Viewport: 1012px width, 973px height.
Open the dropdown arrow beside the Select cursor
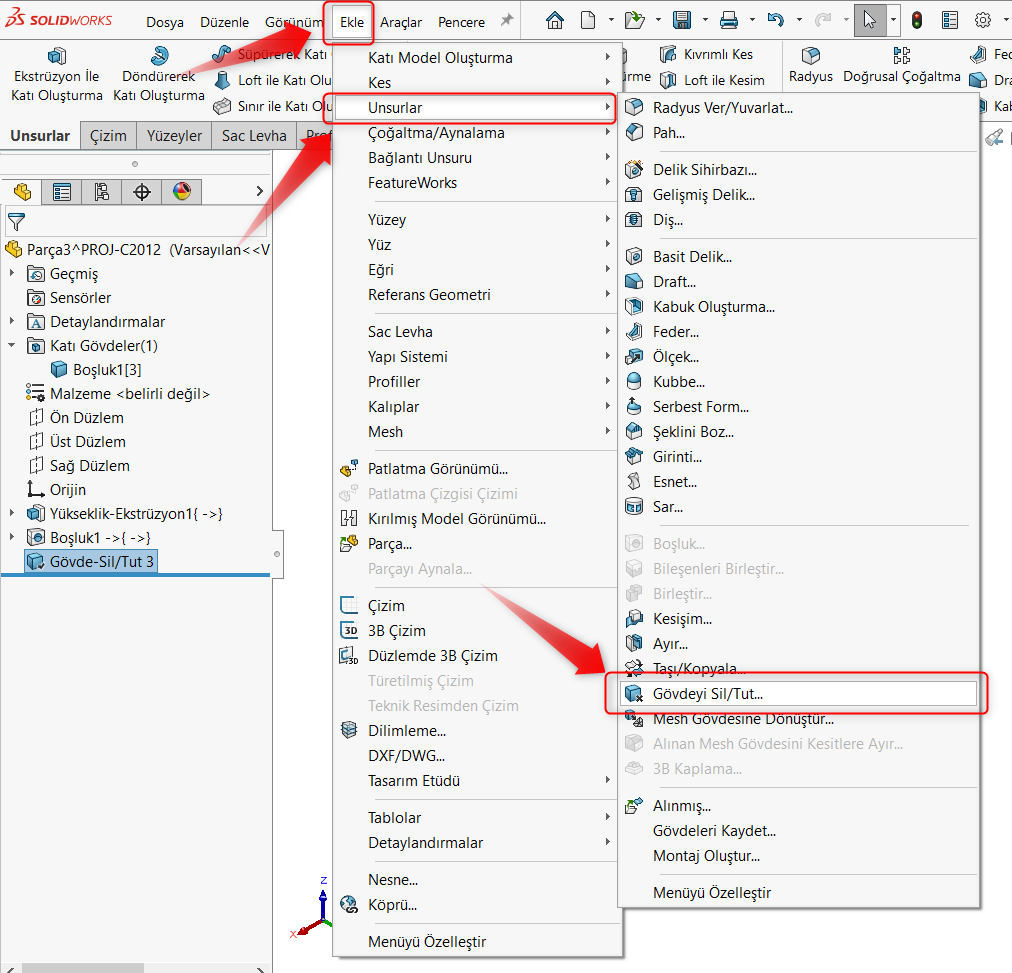pos(893,21)
